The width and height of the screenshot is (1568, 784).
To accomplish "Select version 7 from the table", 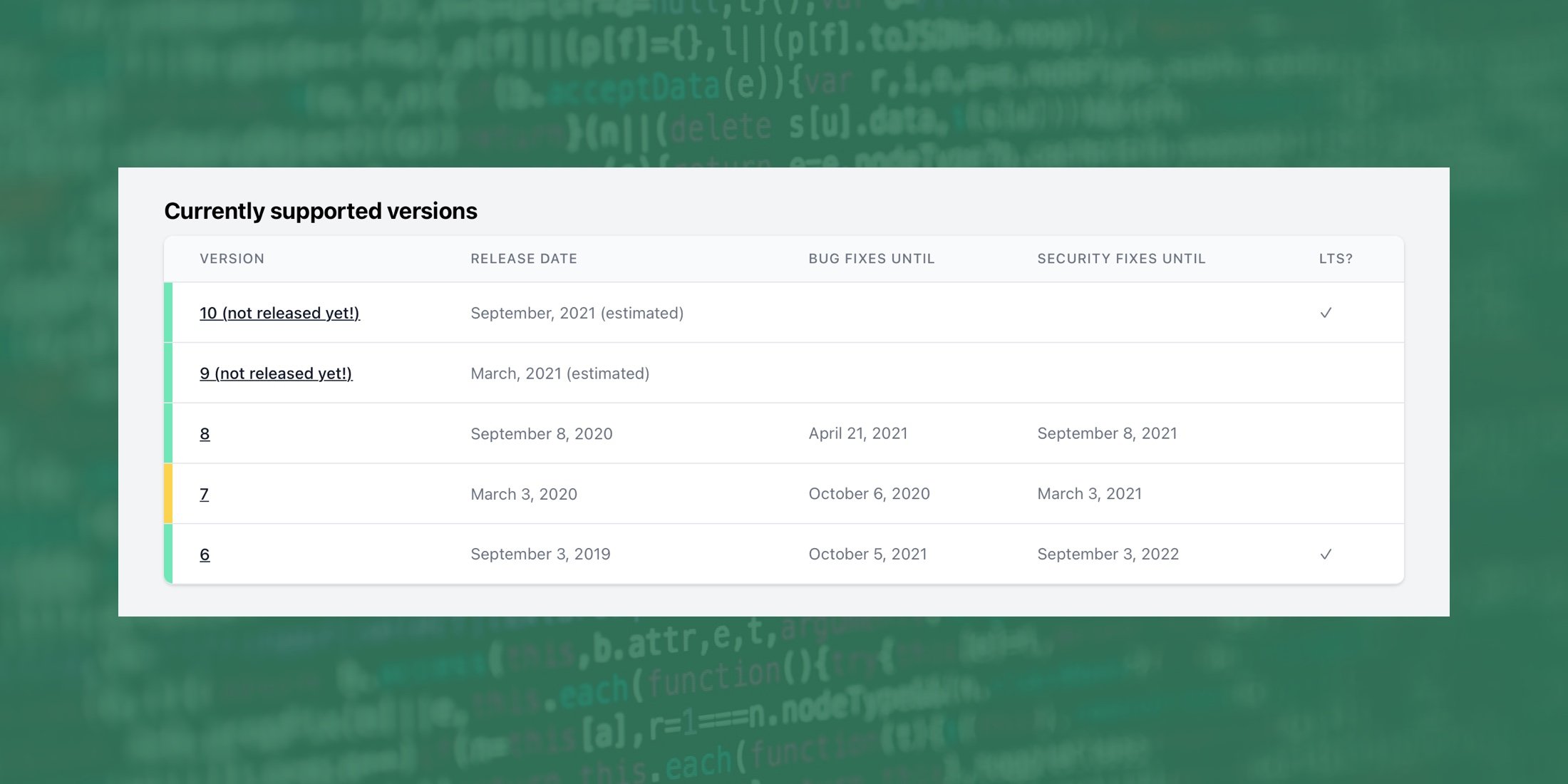I will point(204,493).
